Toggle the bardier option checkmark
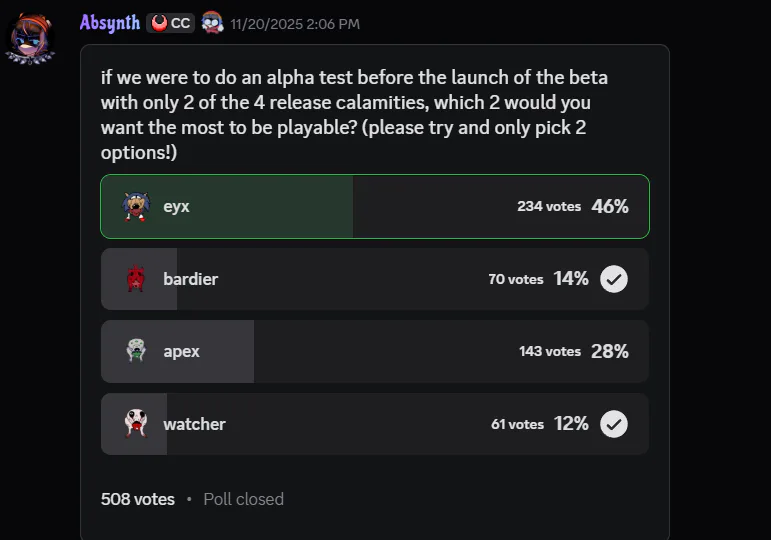The image size is (771, 540). click(614, 279)
